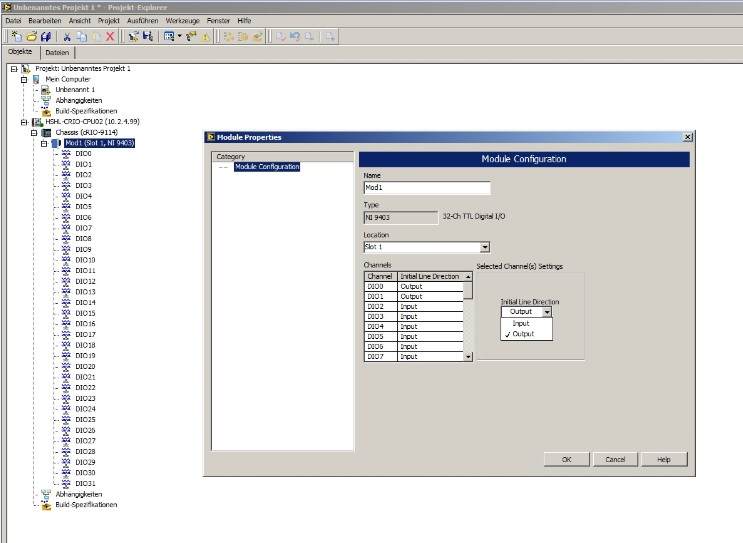Click the Open project folder icon
Viewport: 743px width, 543px height.
point(31,36)
